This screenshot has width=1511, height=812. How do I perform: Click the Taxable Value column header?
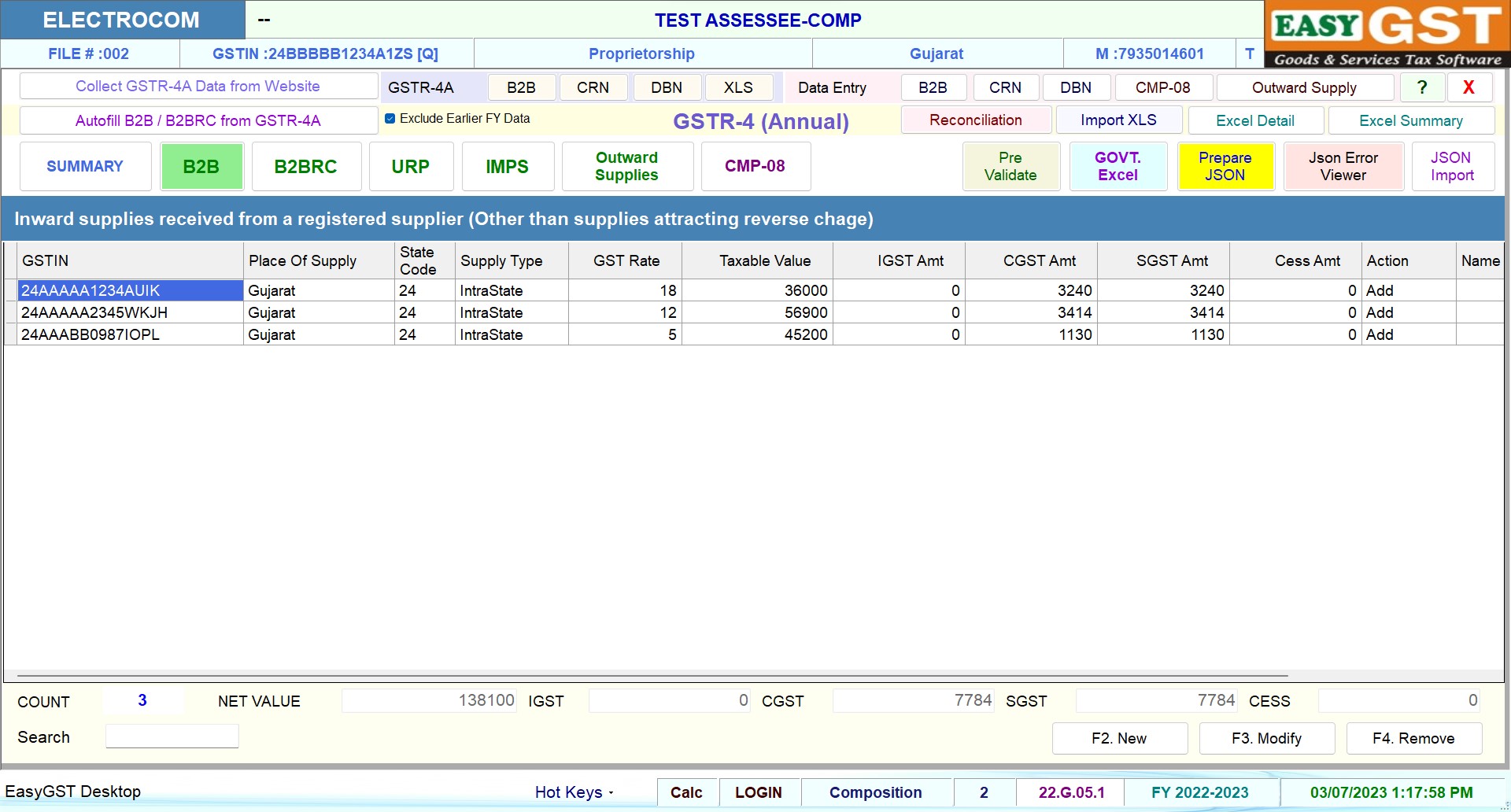click(x=764, y=260)
